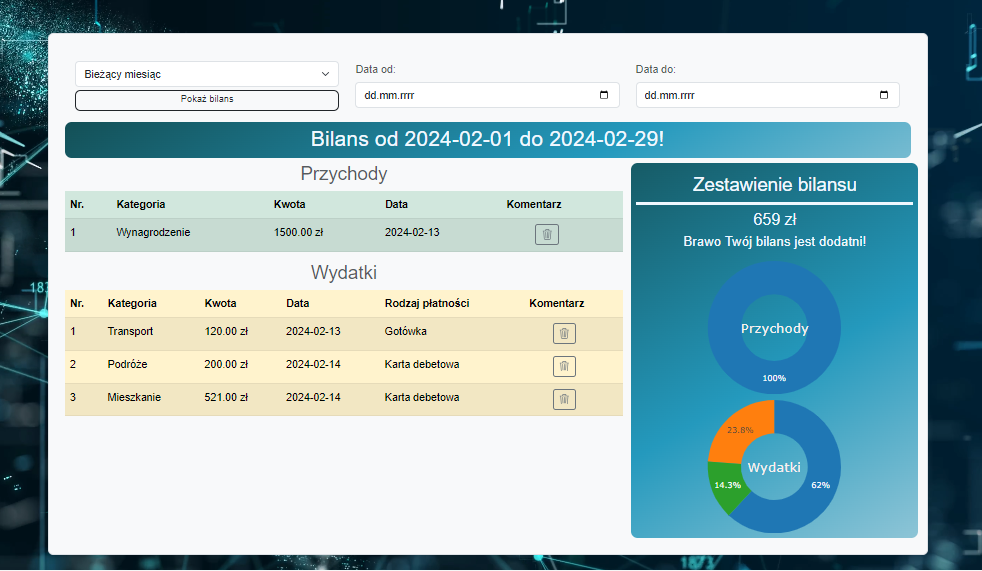Expand the 'Bieżący miesiąc' period dropdown

207,74
